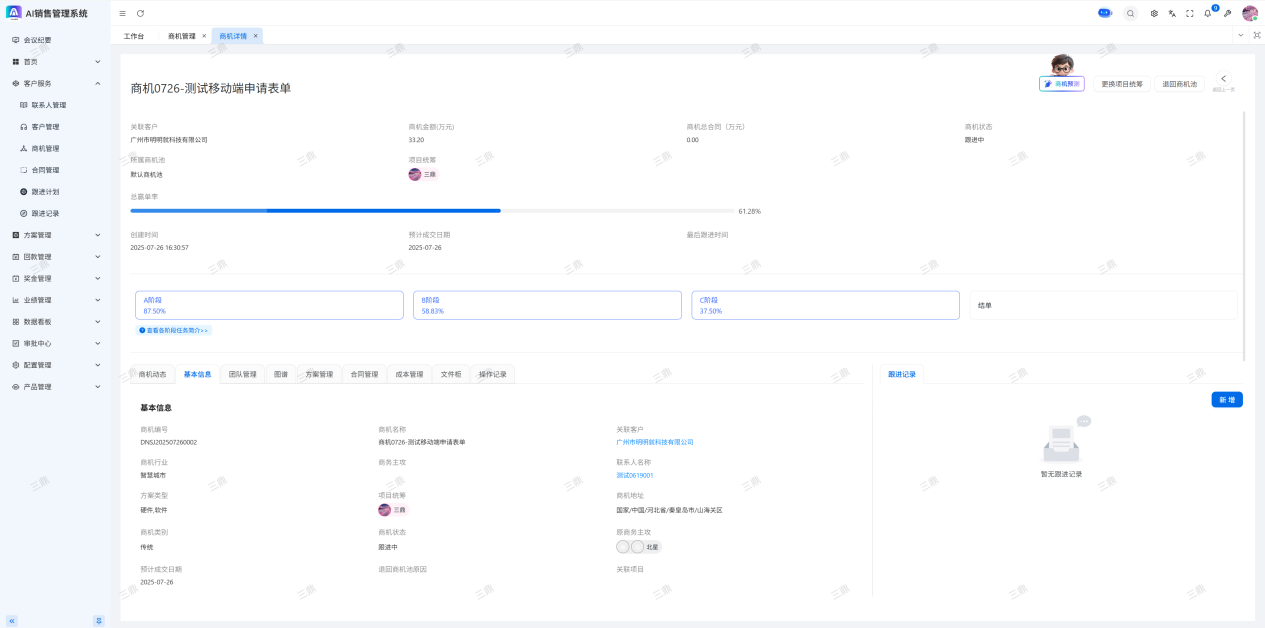Collapse the sidebar using bottom-left double arrow

12,620
